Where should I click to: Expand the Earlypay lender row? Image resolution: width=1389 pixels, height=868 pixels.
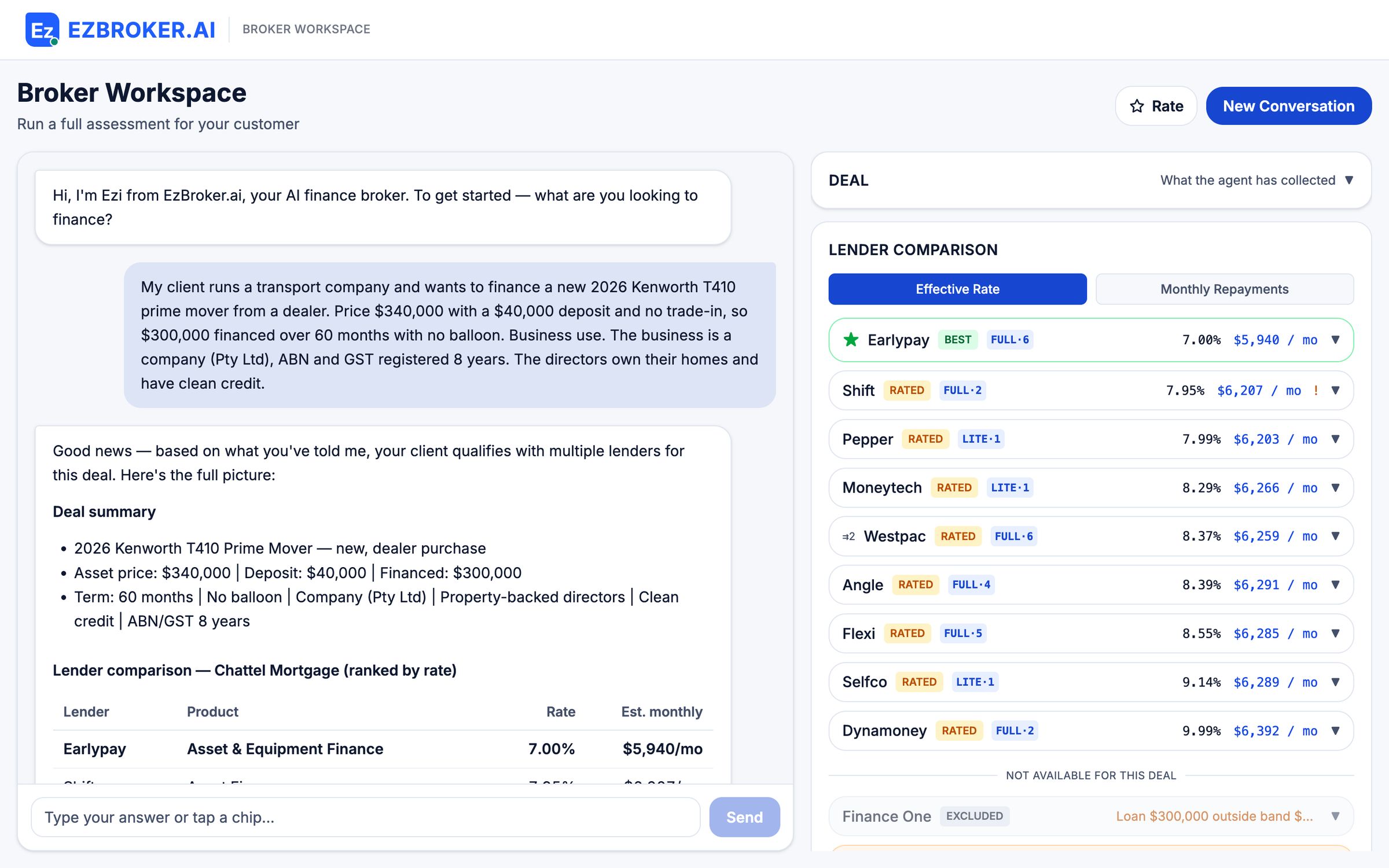[1336, 340]
